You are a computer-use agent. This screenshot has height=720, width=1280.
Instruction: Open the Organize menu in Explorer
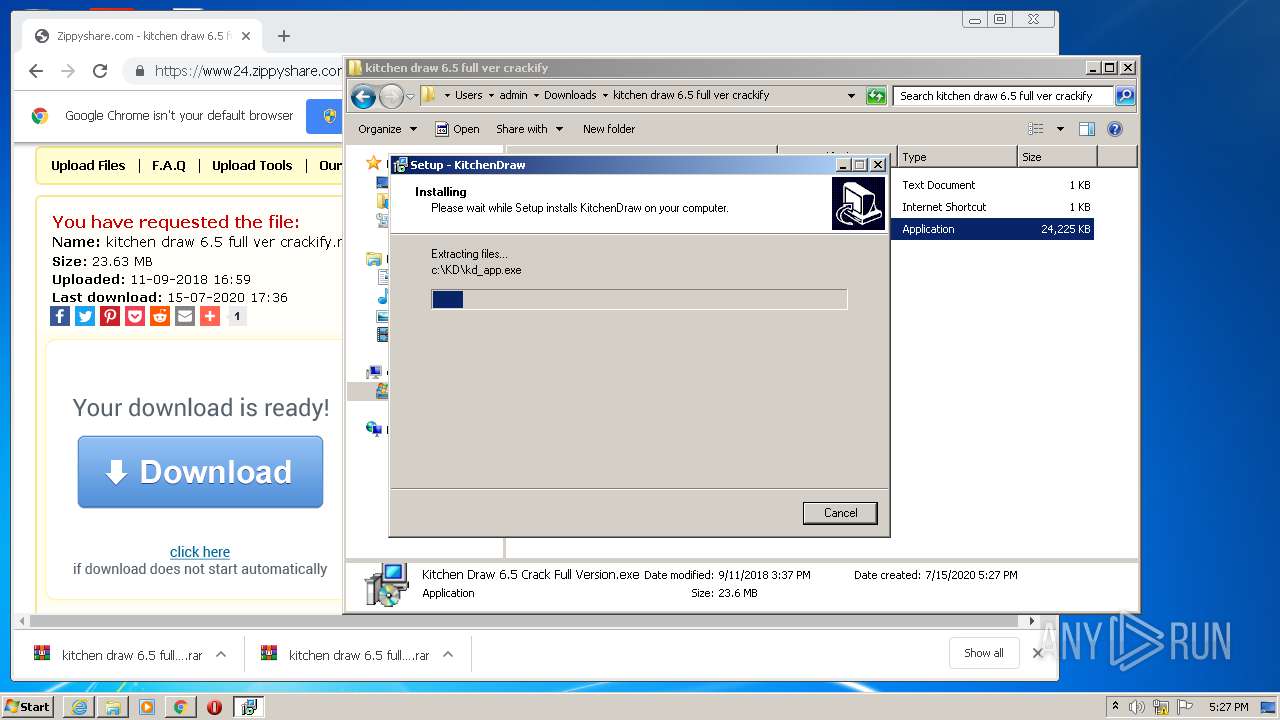tap(387, 129)
